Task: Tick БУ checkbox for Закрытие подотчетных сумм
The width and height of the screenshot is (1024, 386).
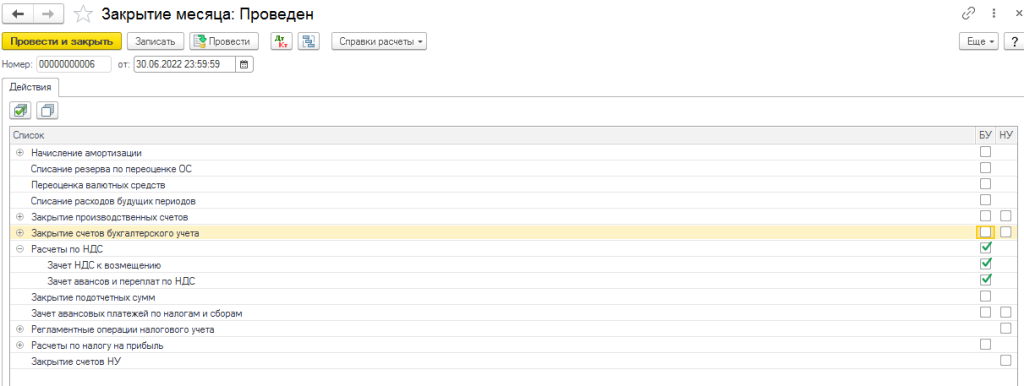Action: [x=985, y=297]
